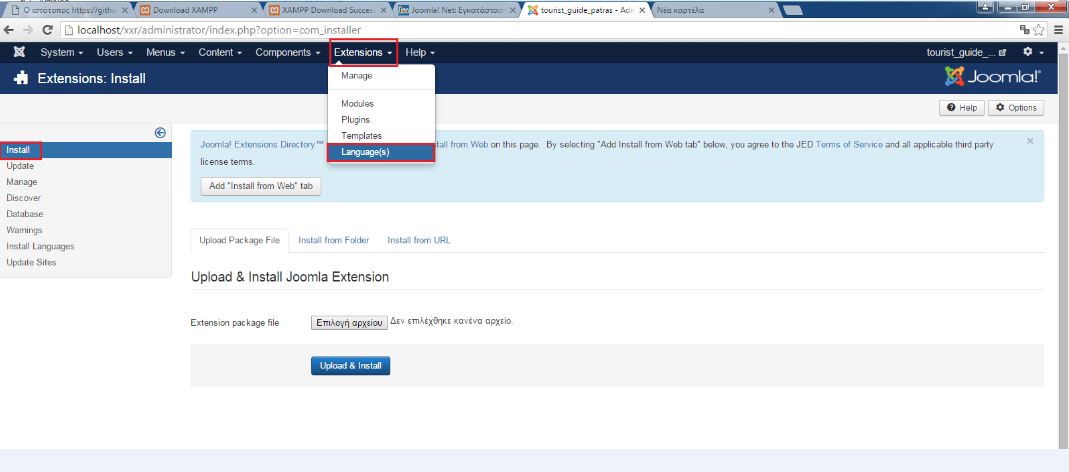This screenshot has width=1069, height=472.
Task: Click the Options toolbar button
Action: click(1016, 108)
